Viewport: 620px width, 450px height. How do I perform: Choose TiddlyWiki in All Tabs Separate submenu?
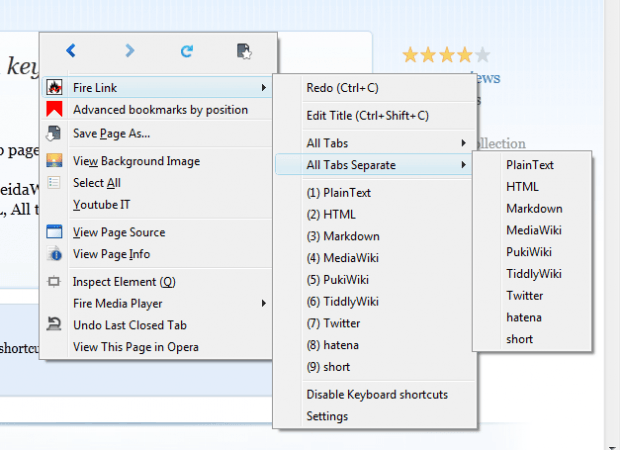(x=532, y=274)
